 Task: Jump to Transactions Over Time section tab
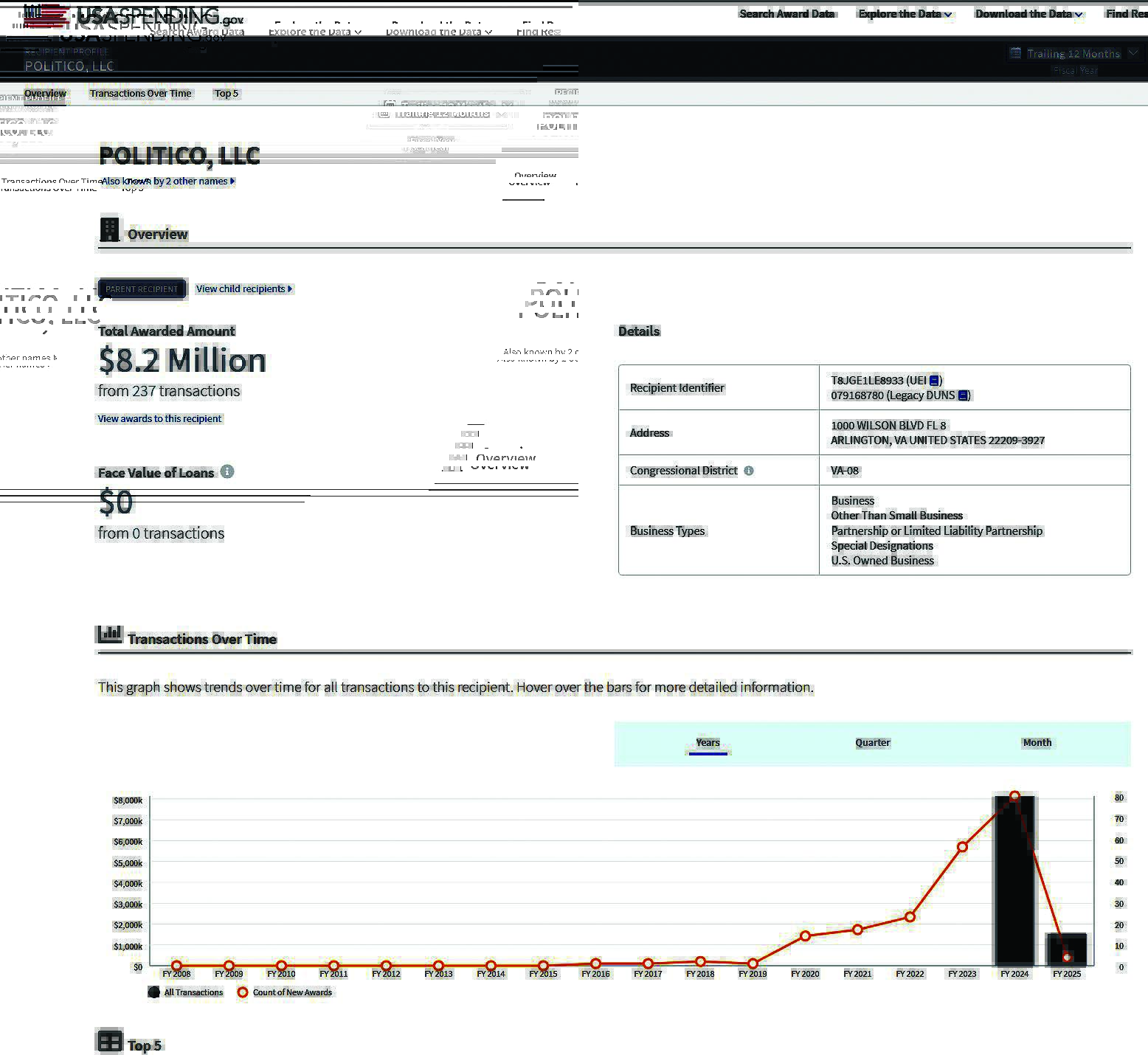(140, 94)
